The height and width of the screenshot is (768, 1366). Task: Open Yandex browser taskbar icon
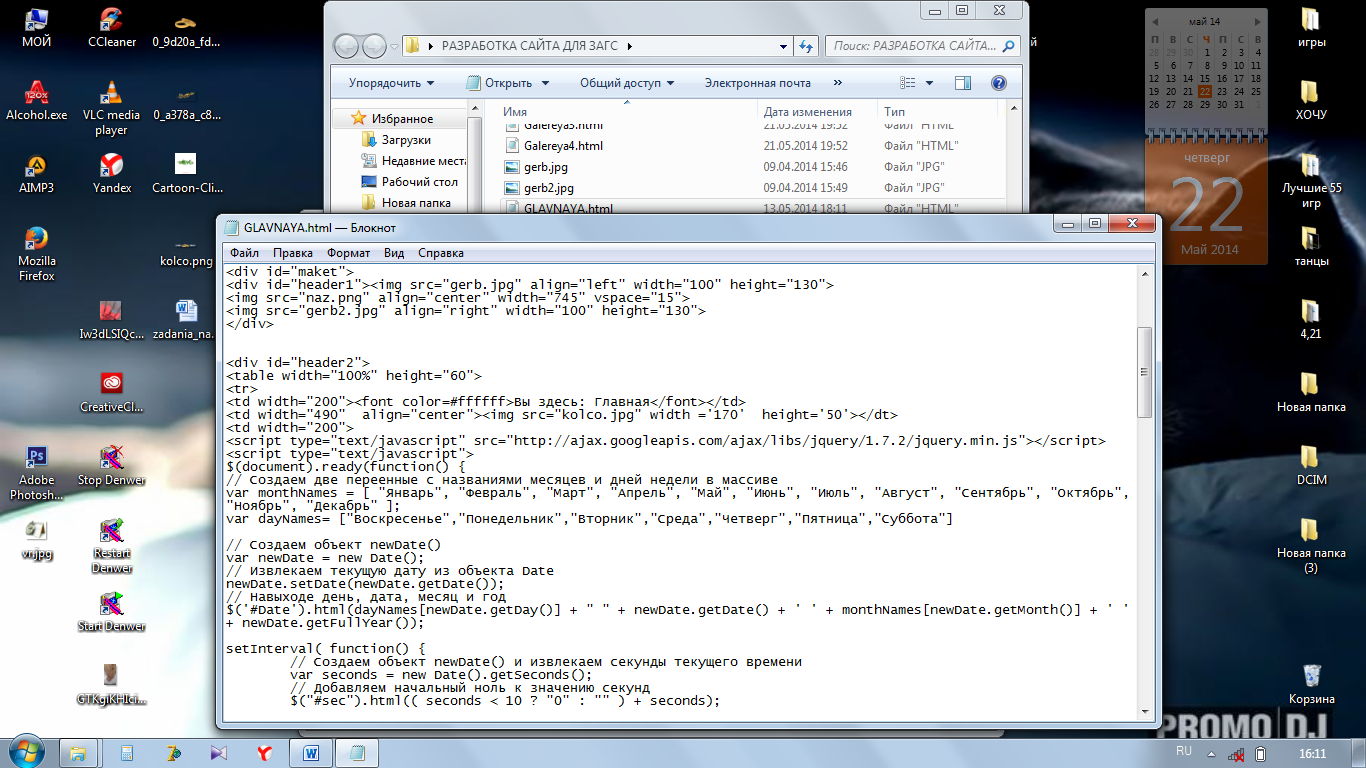265,752
